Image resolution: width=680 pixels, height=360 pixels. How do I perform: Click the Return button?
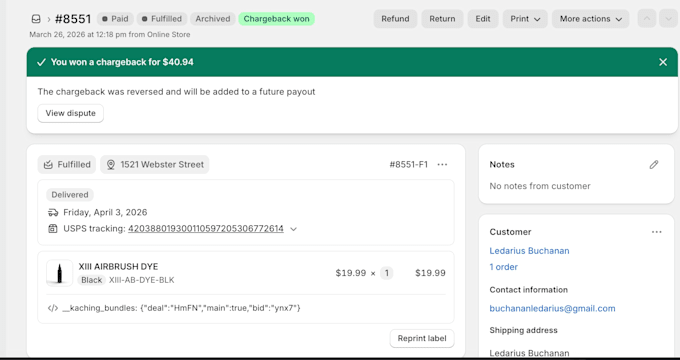click(442, 19)
